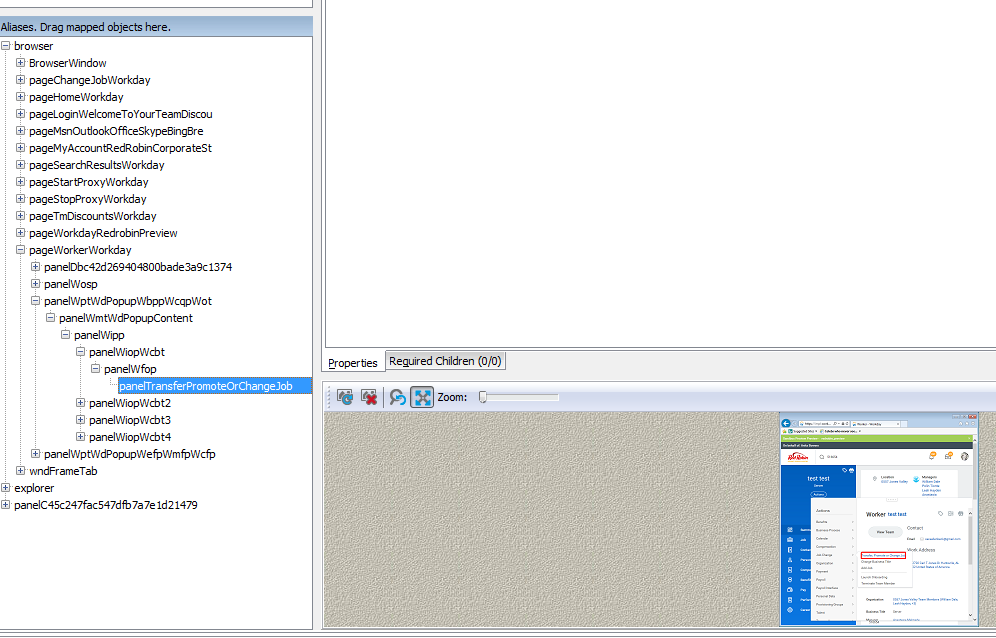The height and width of the screenshot is (638, 996).
Task: Select the explorer tree item
Action: 34,488
